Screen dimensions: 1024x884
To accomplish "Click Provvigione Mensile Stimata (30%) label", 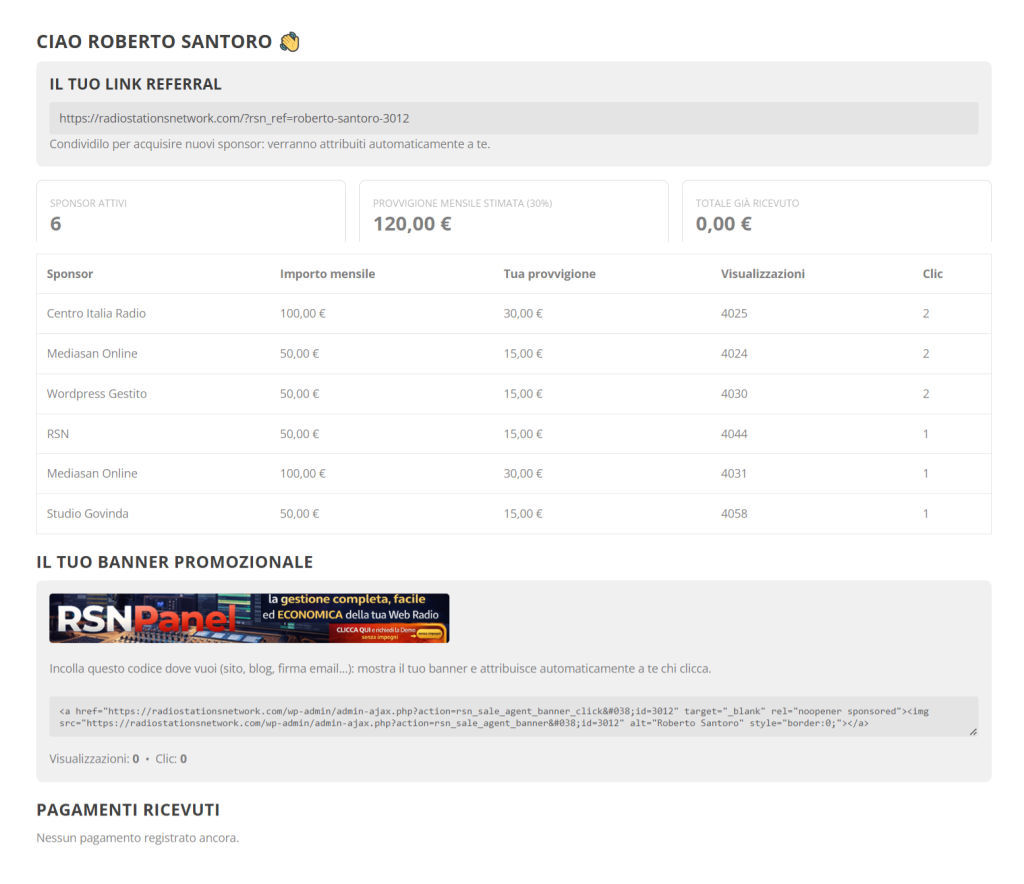I will click(462, 203).
